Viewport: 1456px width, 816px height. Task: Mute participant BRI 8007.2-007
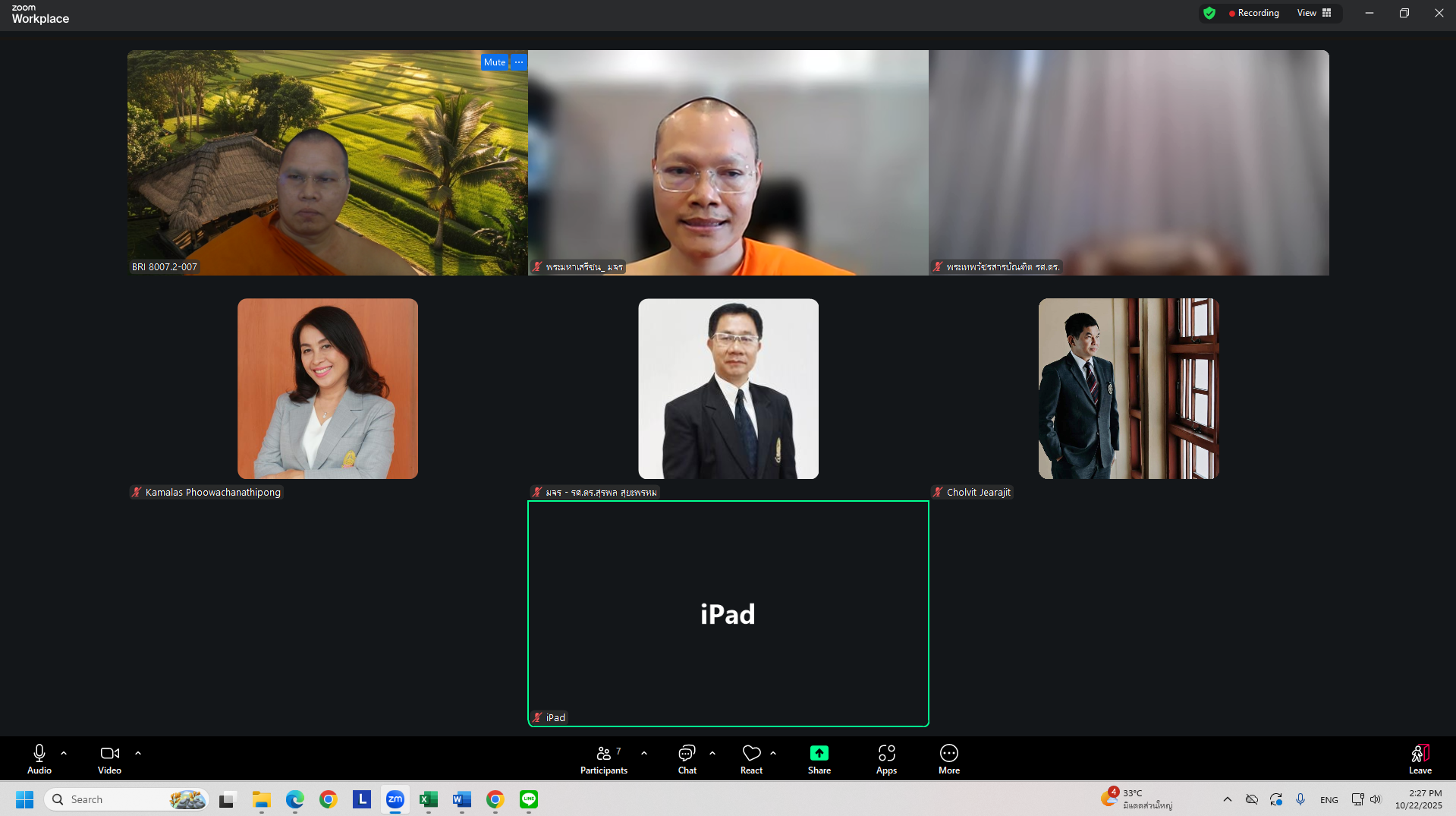(x=495, y=62)
